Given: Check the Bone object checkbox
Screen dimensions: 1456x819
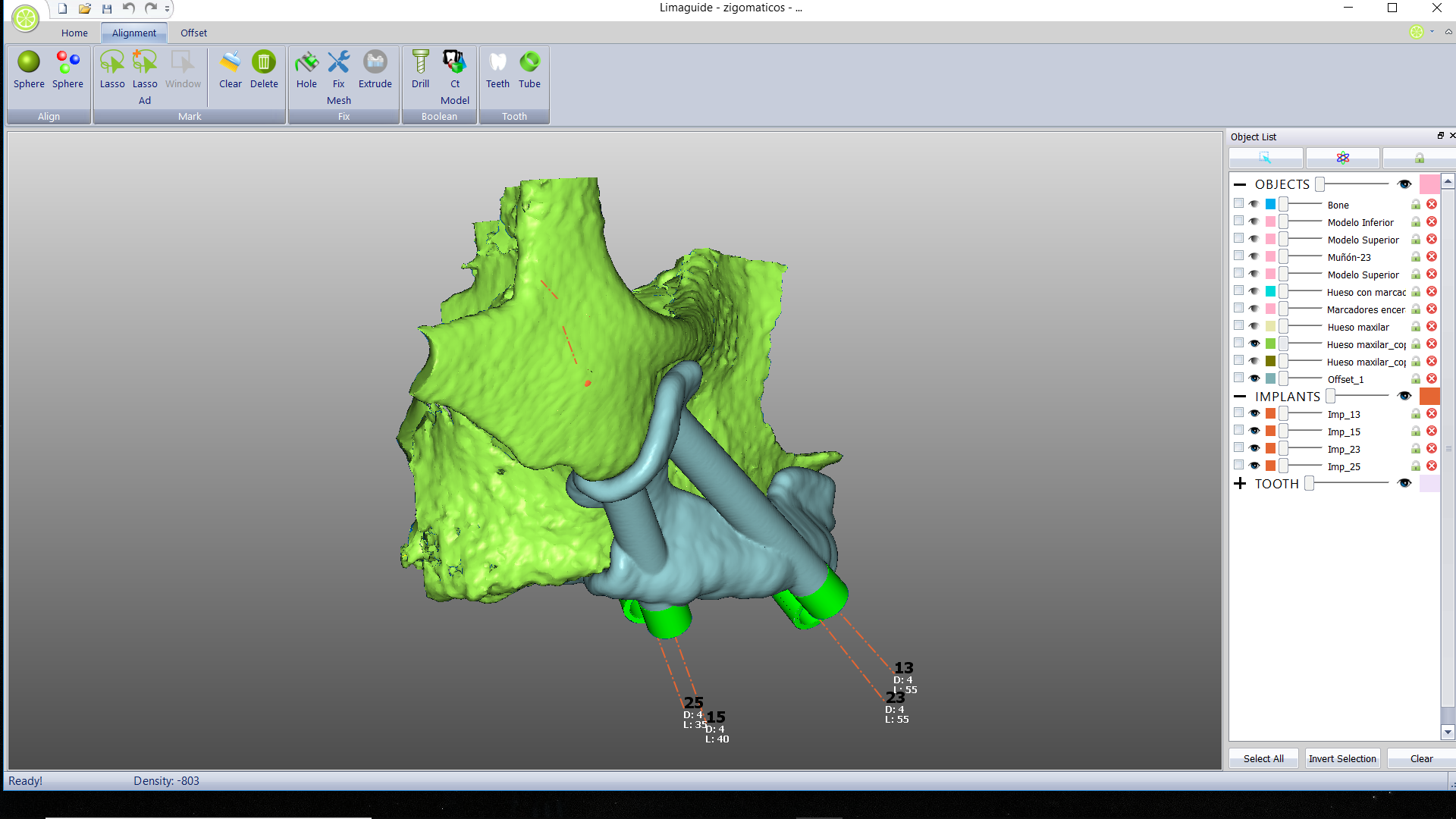Looking at the screenshot, I should (x=1238, y=204).
